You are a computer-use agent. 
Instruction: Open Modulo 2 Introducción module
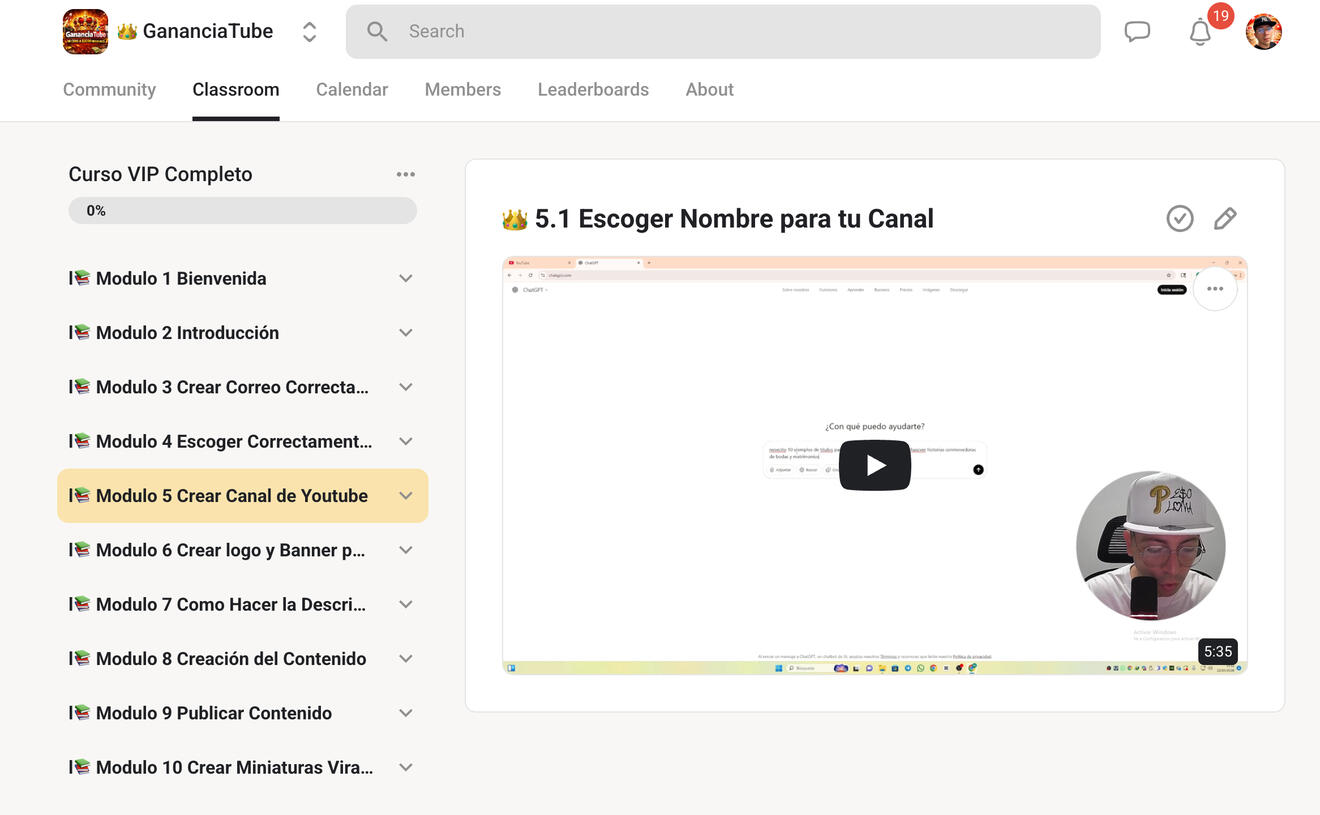(187, 333)
